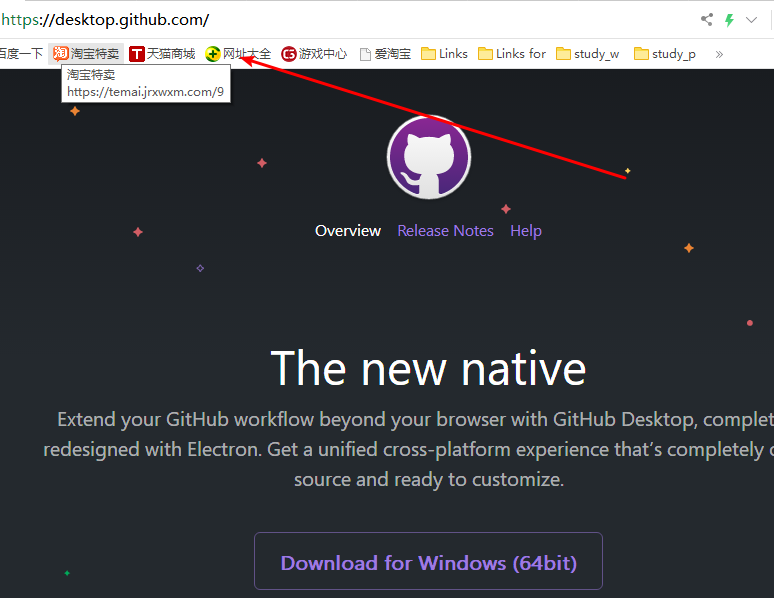Open the study_p bookmark folder
The height and width of the screenshot is (598, 774).
[665, 53]
